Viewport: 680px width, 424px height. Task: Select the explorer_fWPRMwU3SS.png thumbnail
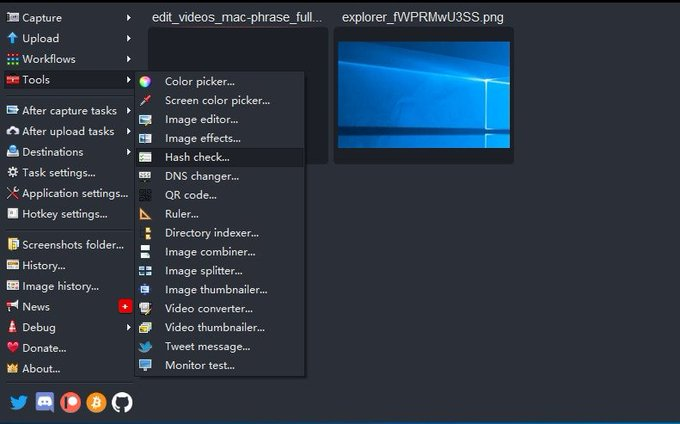click(424, 95)
